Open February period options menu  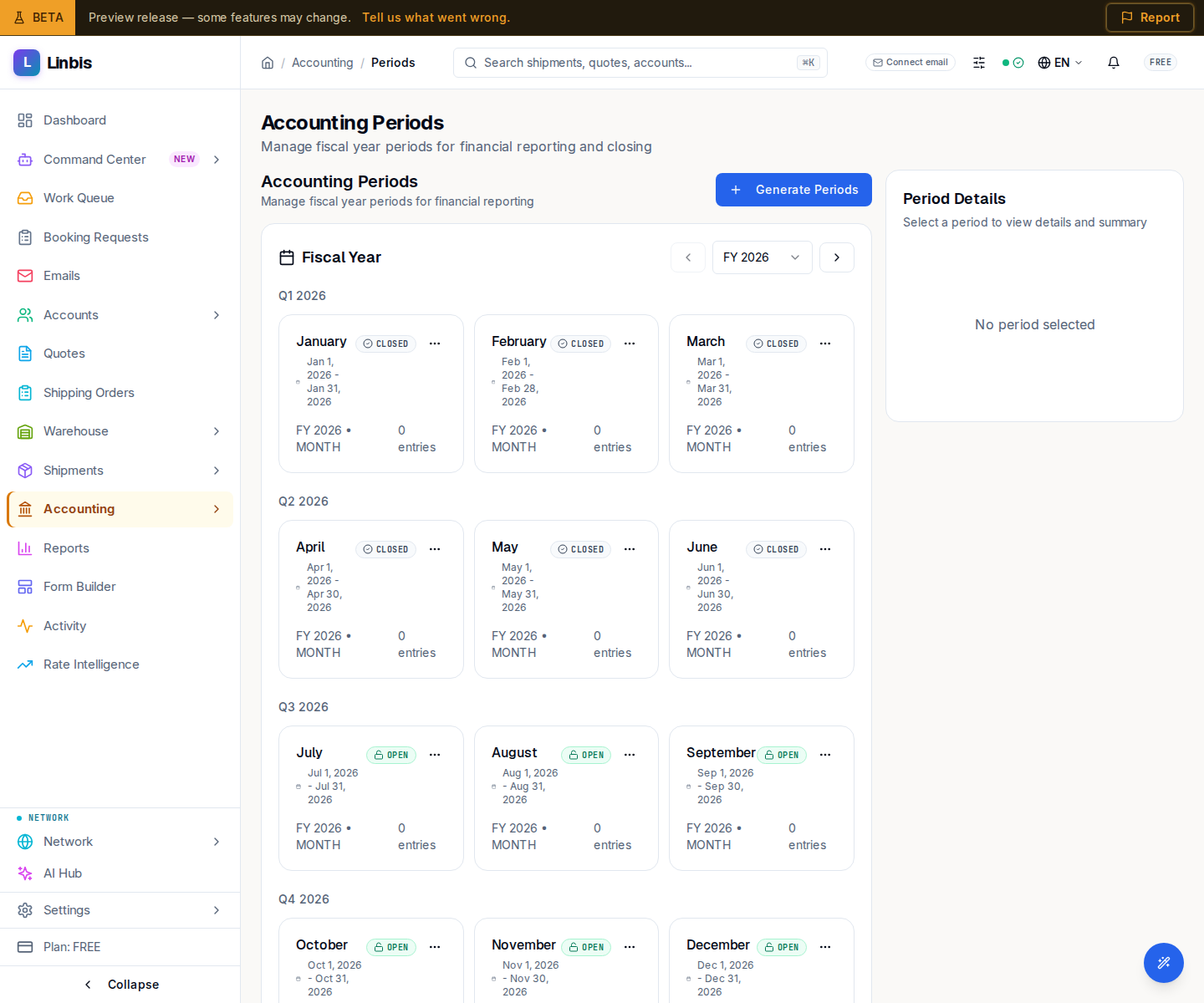pyautogui.click(x=630, y=344)
